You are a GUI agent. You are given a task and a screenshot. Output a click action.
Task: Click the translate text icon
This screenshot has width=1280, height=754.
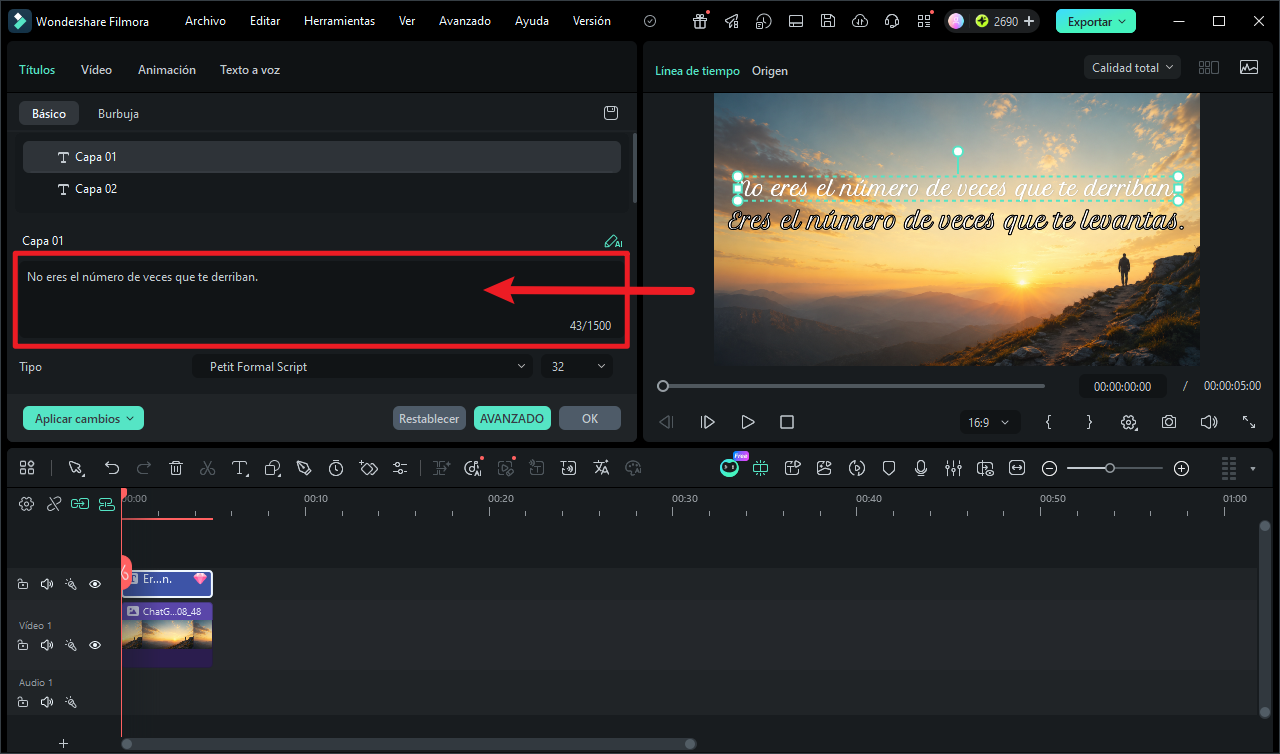pyautogui.click(x=601, y=468)
